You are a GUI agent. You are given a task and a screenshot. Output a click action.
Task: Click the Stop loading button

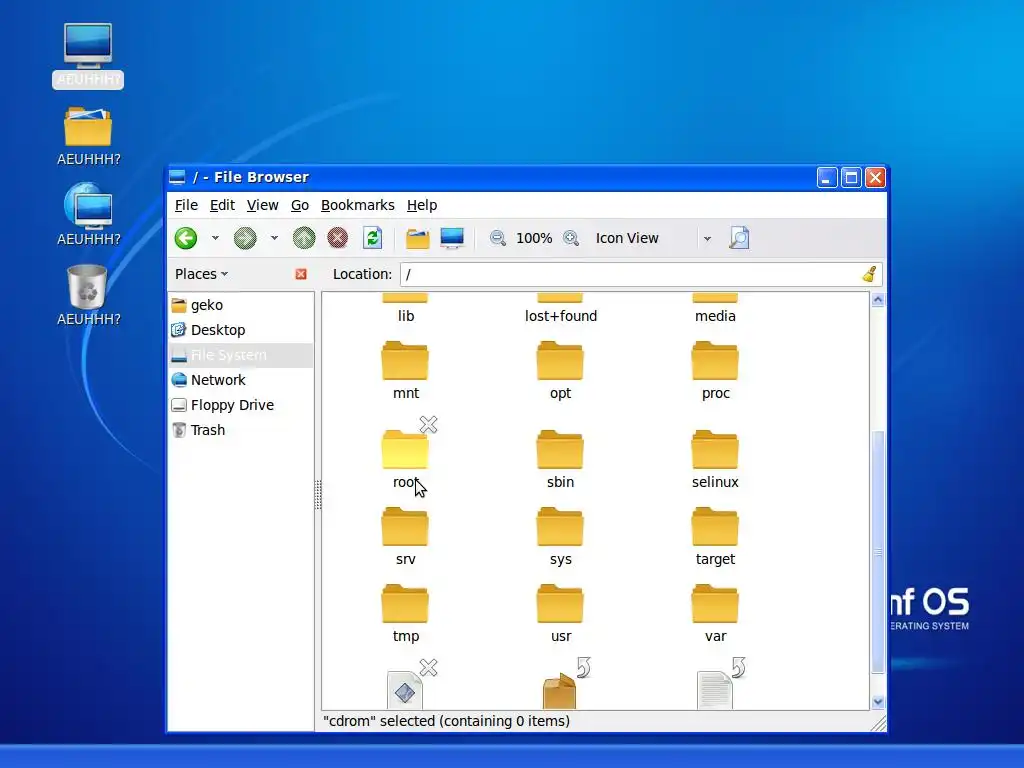tap(338, 238)
